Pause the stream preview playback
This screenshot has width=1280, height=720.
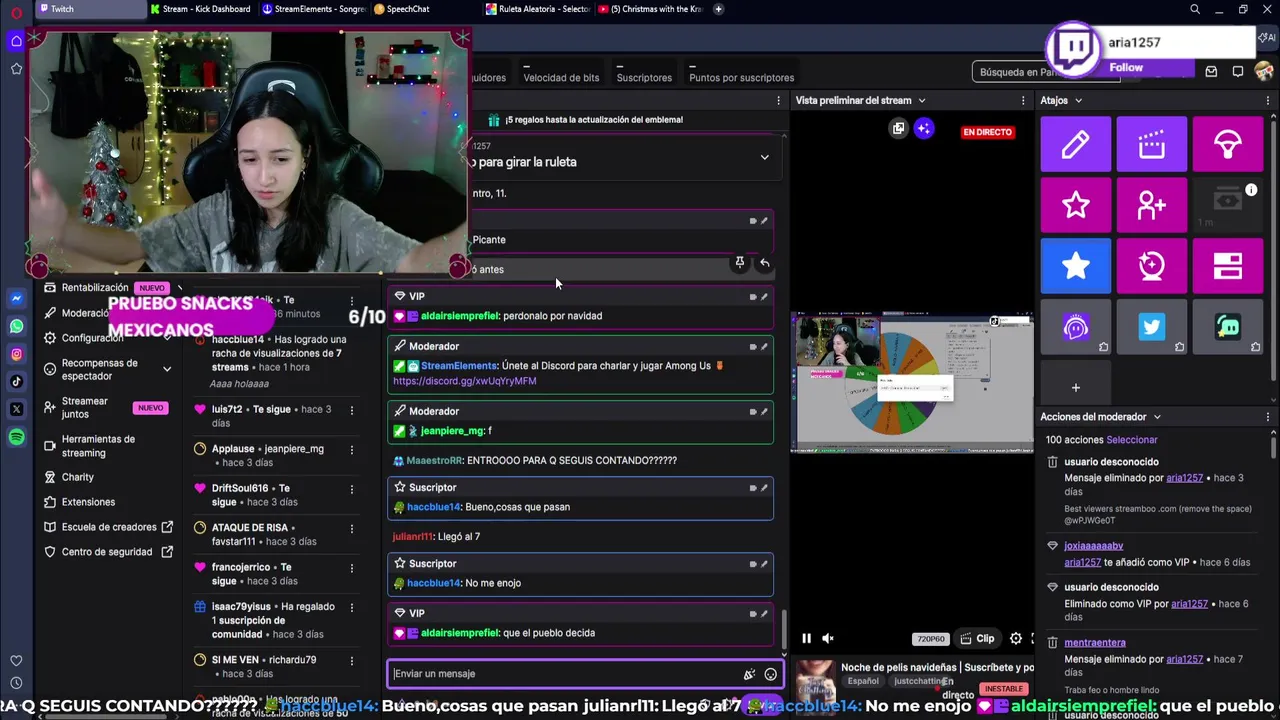806,638
